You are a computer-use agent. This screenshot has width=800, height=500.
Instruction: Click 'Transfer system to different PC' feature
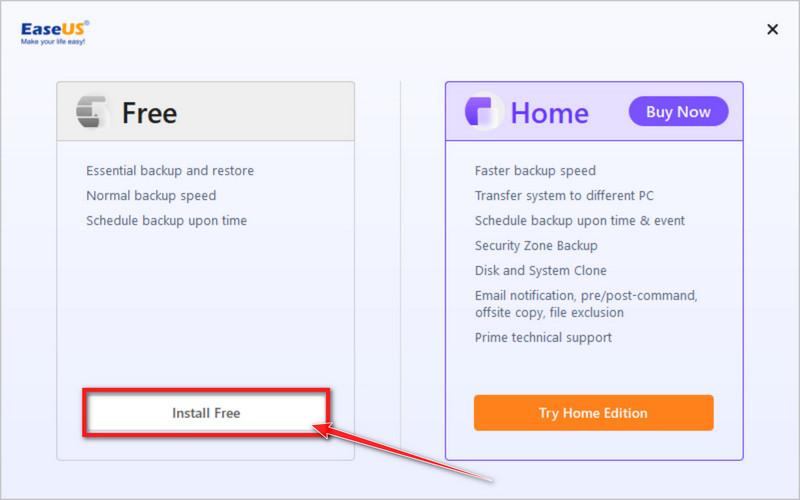pos(564,196)
